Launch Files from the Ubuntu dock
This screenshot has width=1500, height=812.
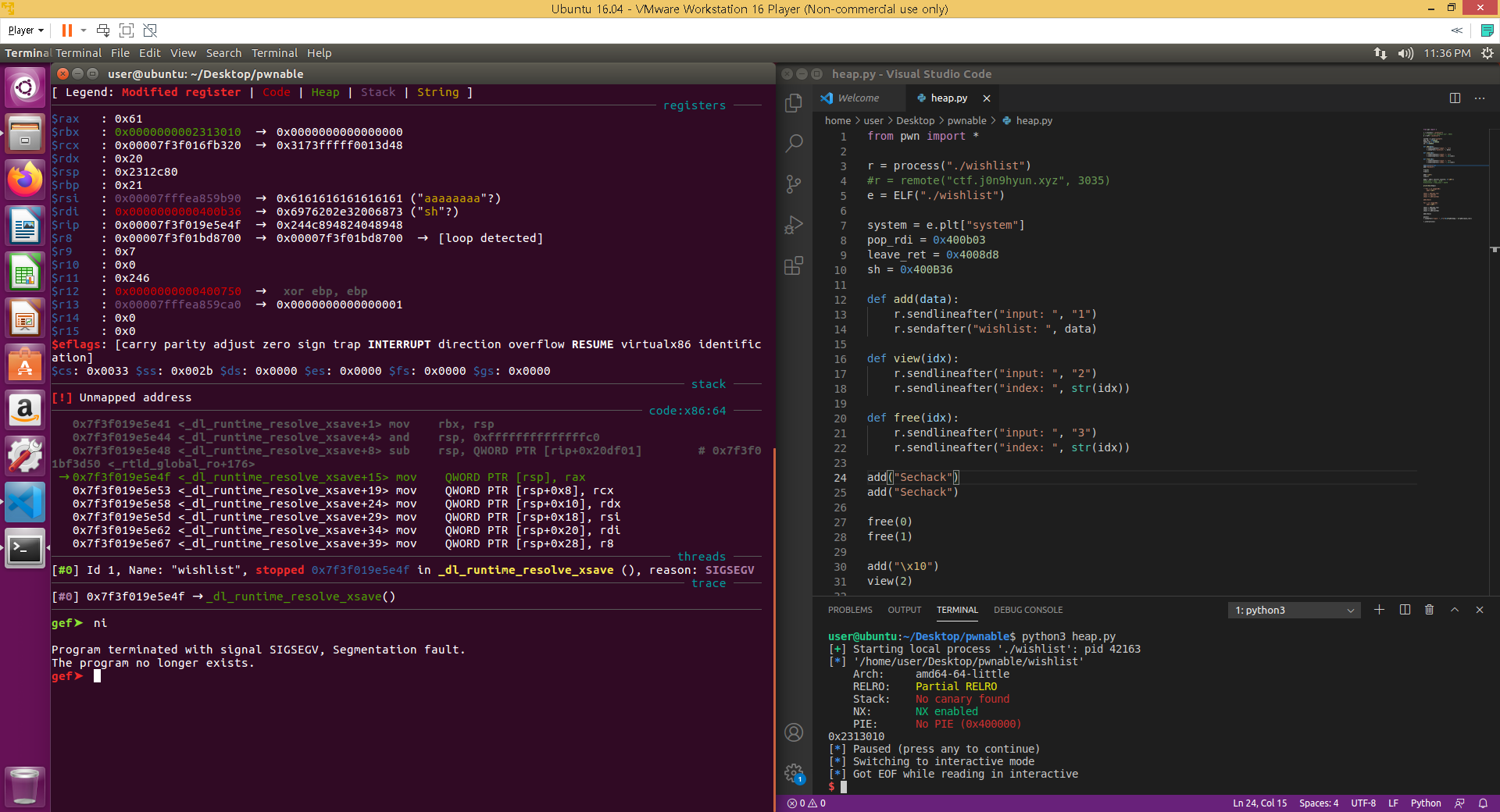(25, 134)
